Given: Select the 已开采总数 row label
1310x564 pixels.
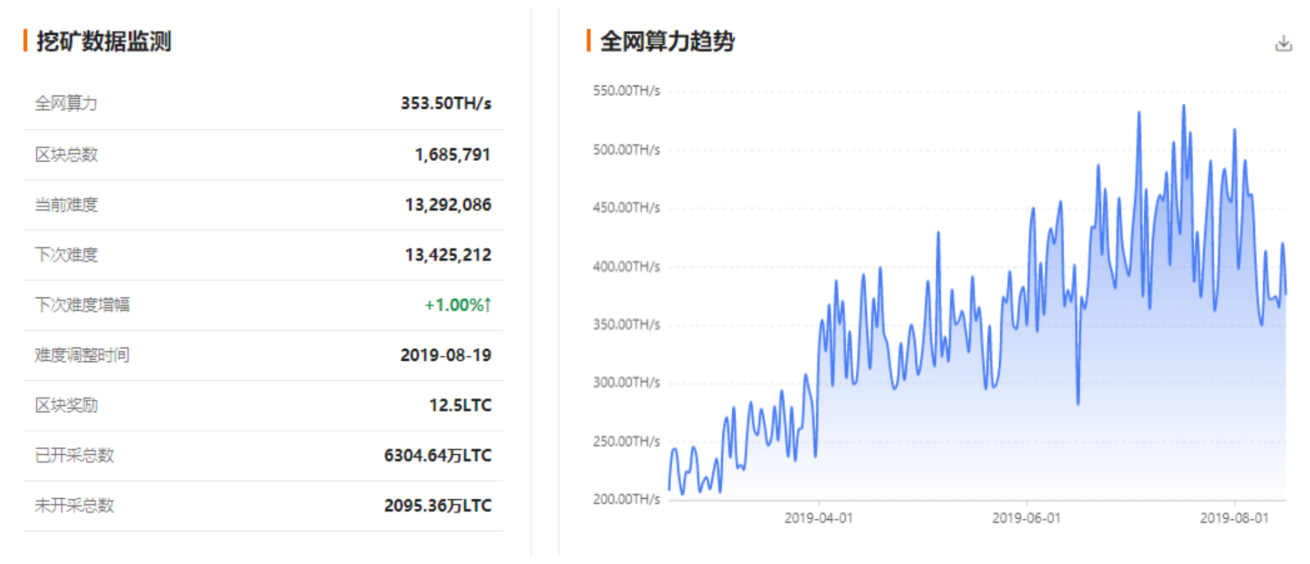Looking at the screenshot, I should (x=74, y=455).
